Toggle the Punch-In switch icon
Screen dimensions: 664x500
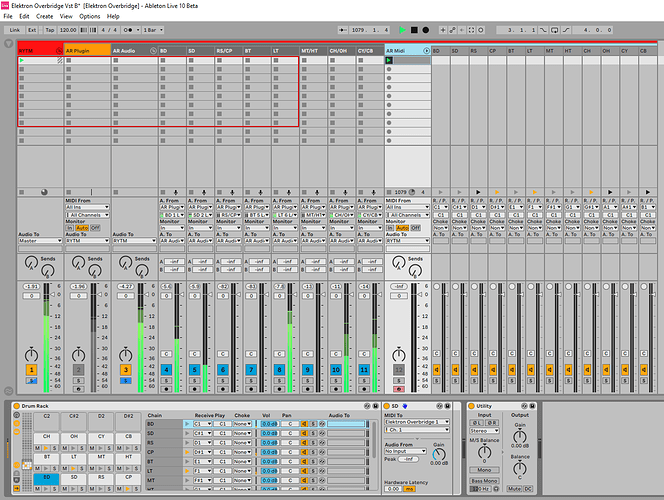pos(543,30)
